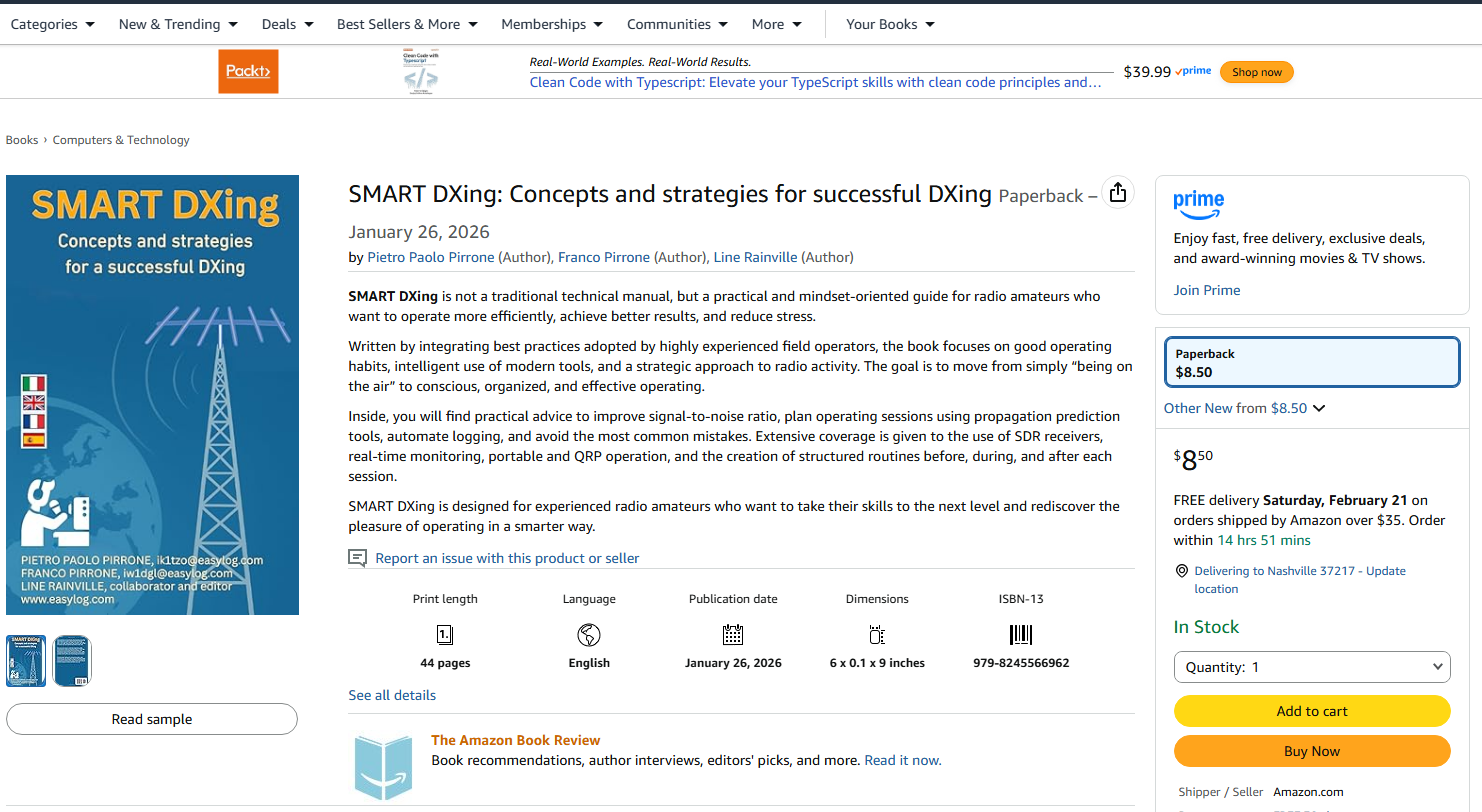Open the Deals menu
The height and width of the screenshot is (812, 1482).
tap(288, 24)
